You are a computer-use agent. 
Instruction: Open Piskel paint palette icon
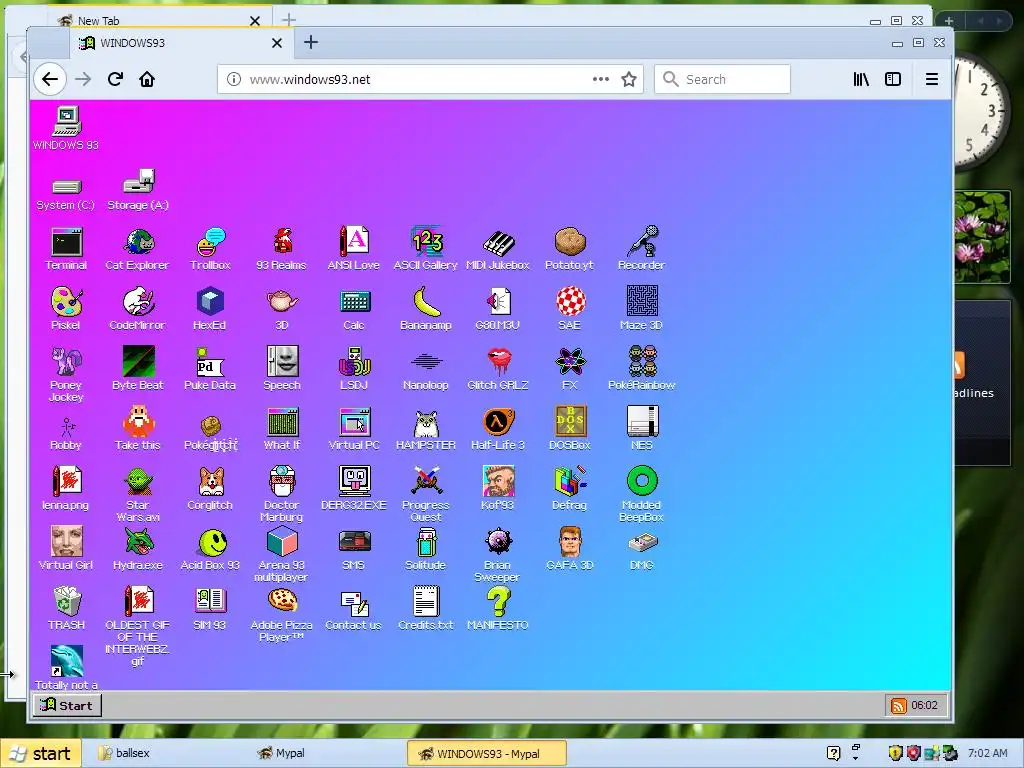point(66,308)
